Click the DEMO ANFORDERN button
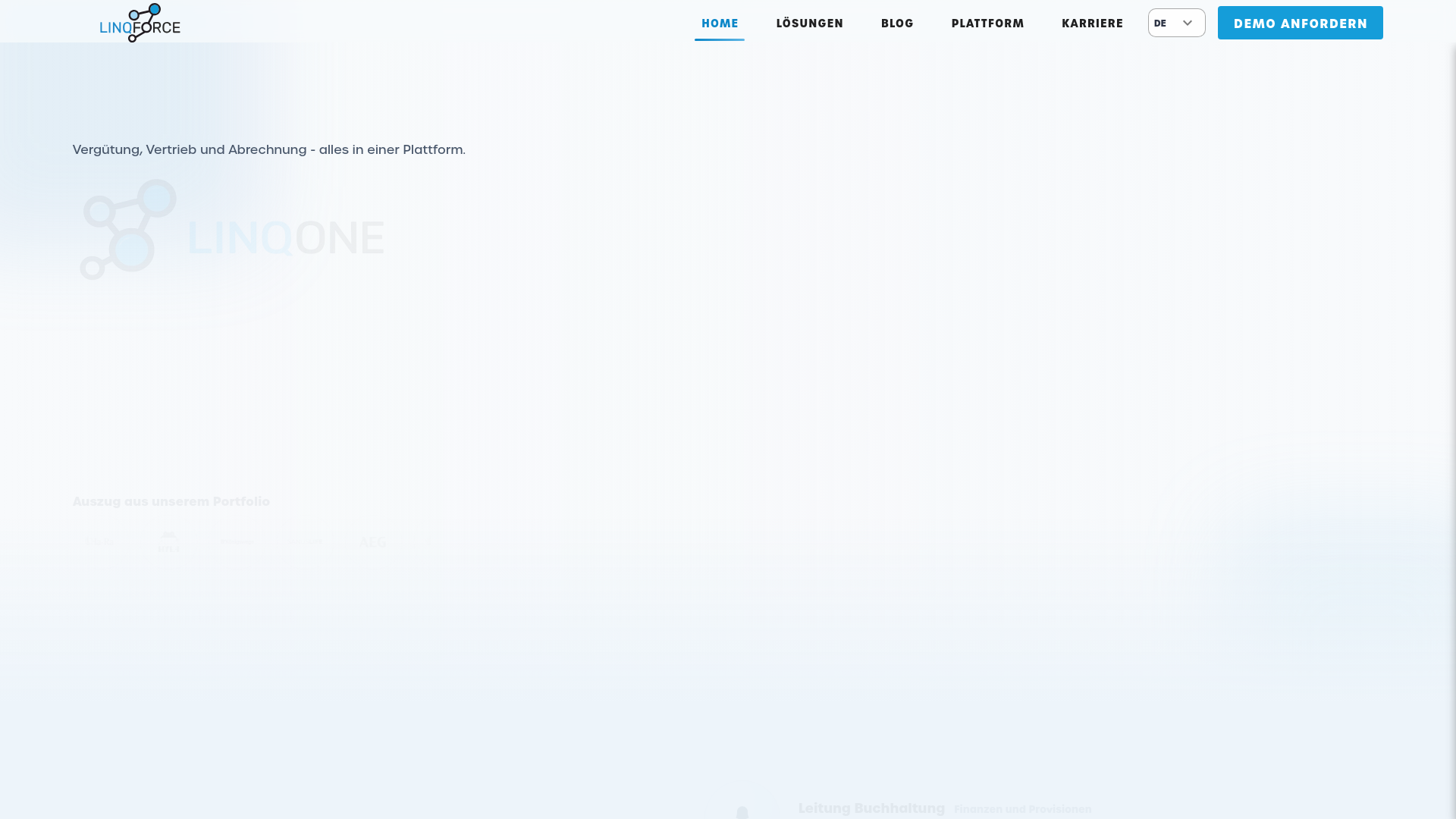Viewport: 1456px width, 819px height. 1300,23
